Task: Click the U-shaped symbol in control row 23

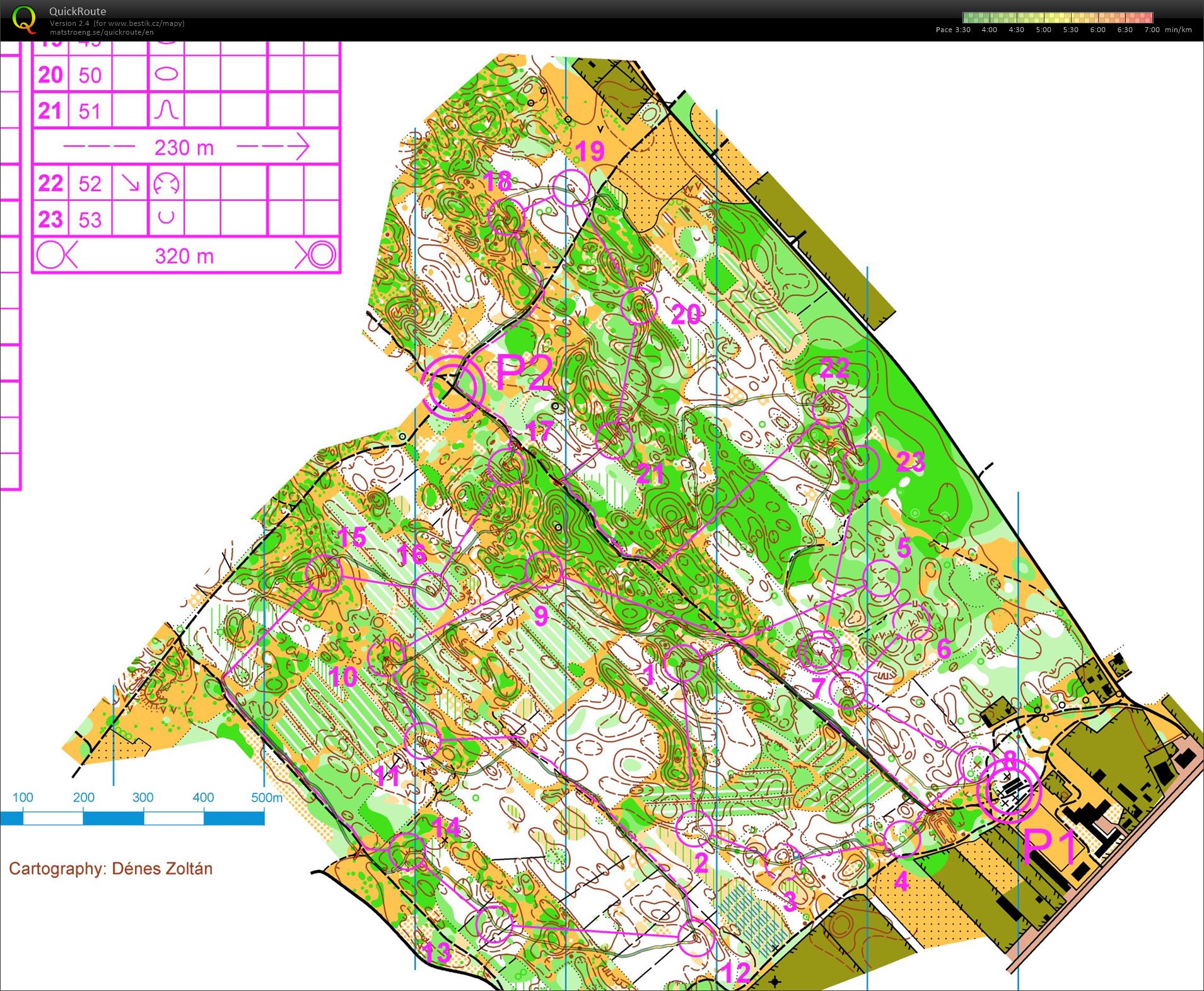Action: (167, 217)
